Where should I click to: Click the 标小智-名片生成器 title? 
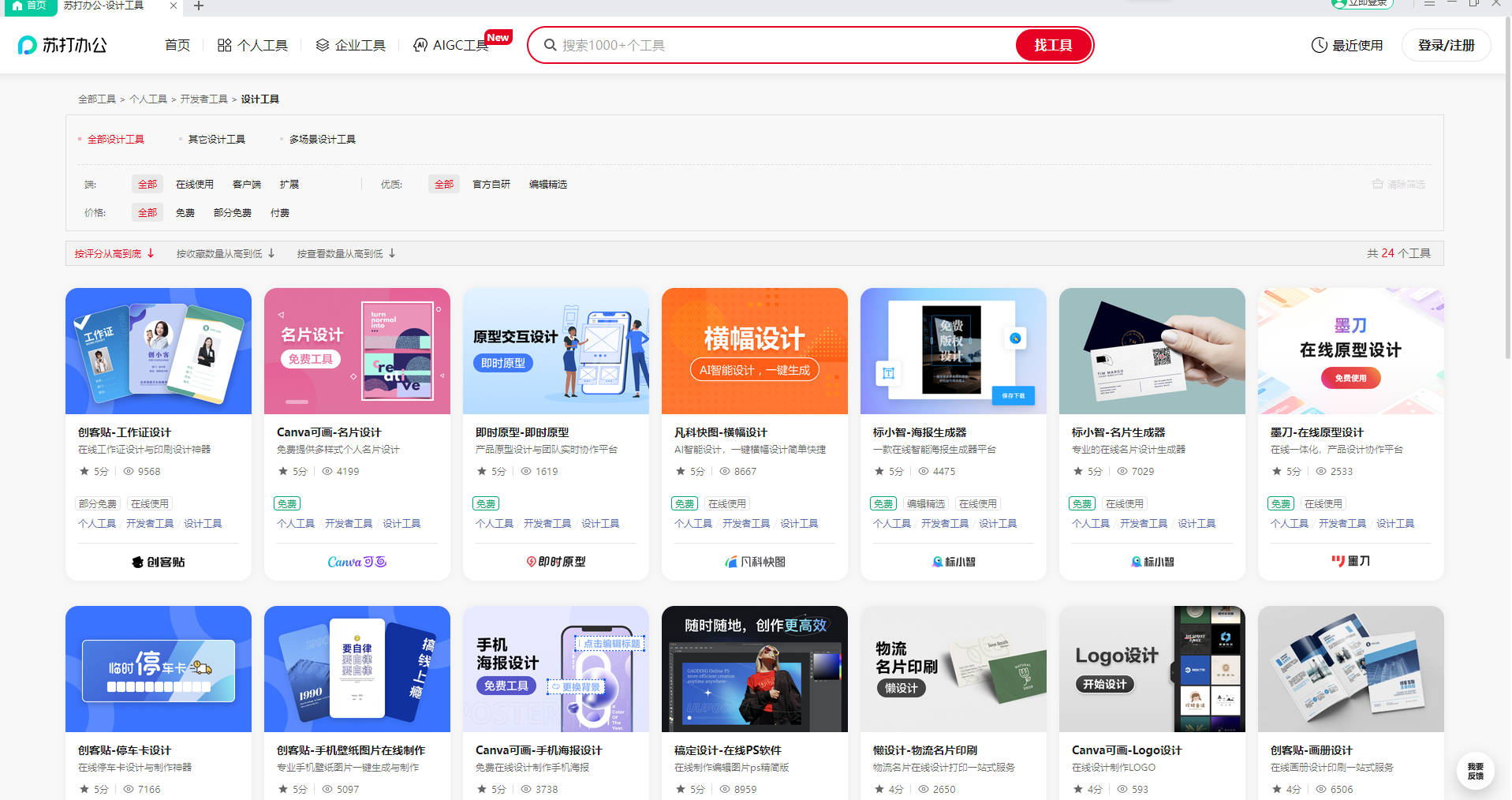click(1118, 432)
